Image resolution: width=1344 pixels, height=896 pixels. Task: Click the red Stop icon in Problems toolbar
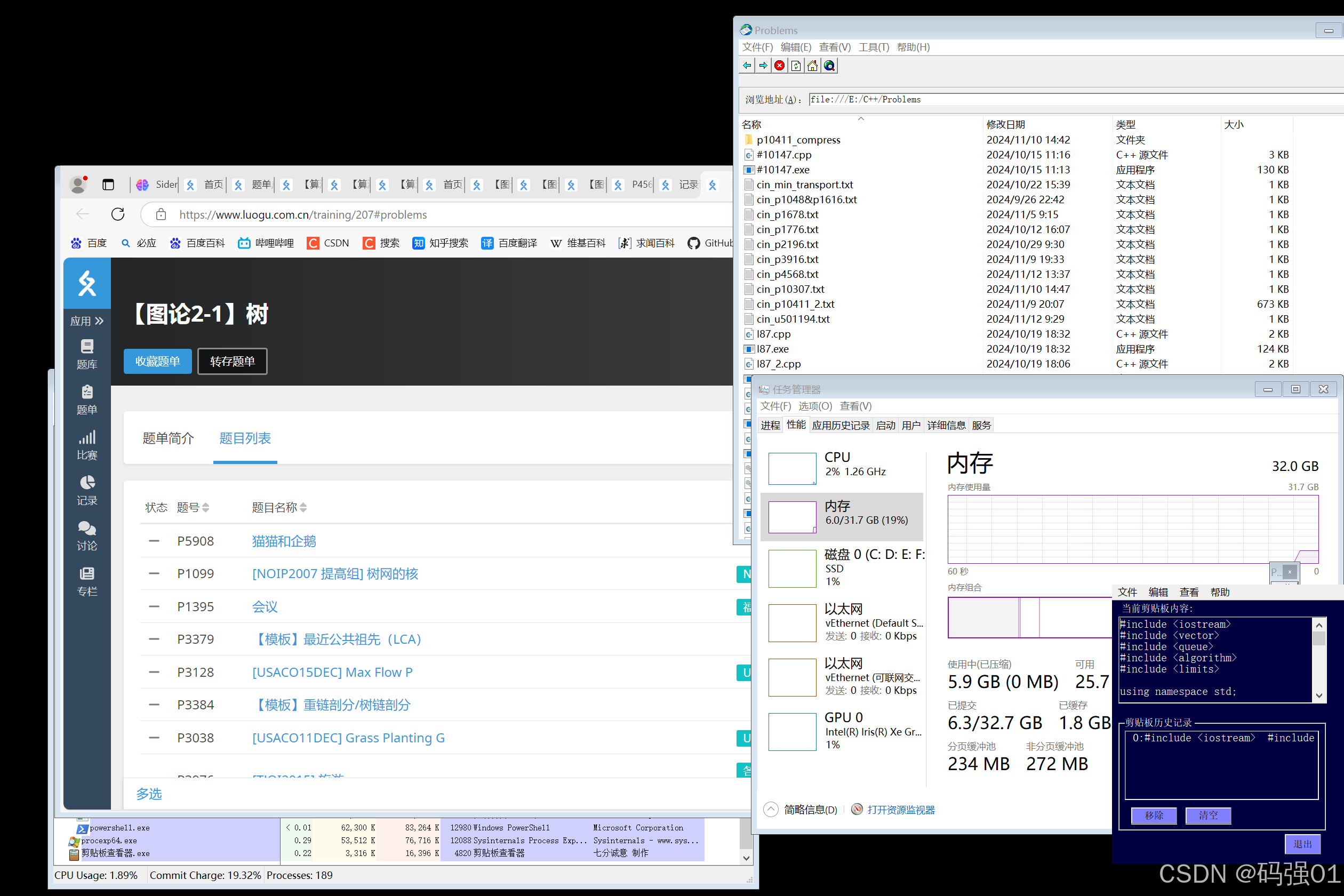pyautogui.click(x=779, y=65)
